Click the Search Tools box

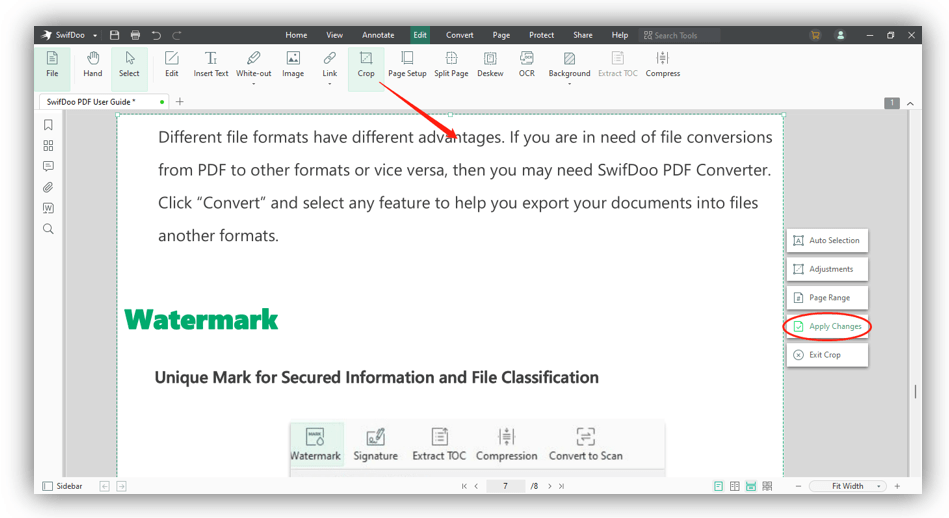(680, 35)
